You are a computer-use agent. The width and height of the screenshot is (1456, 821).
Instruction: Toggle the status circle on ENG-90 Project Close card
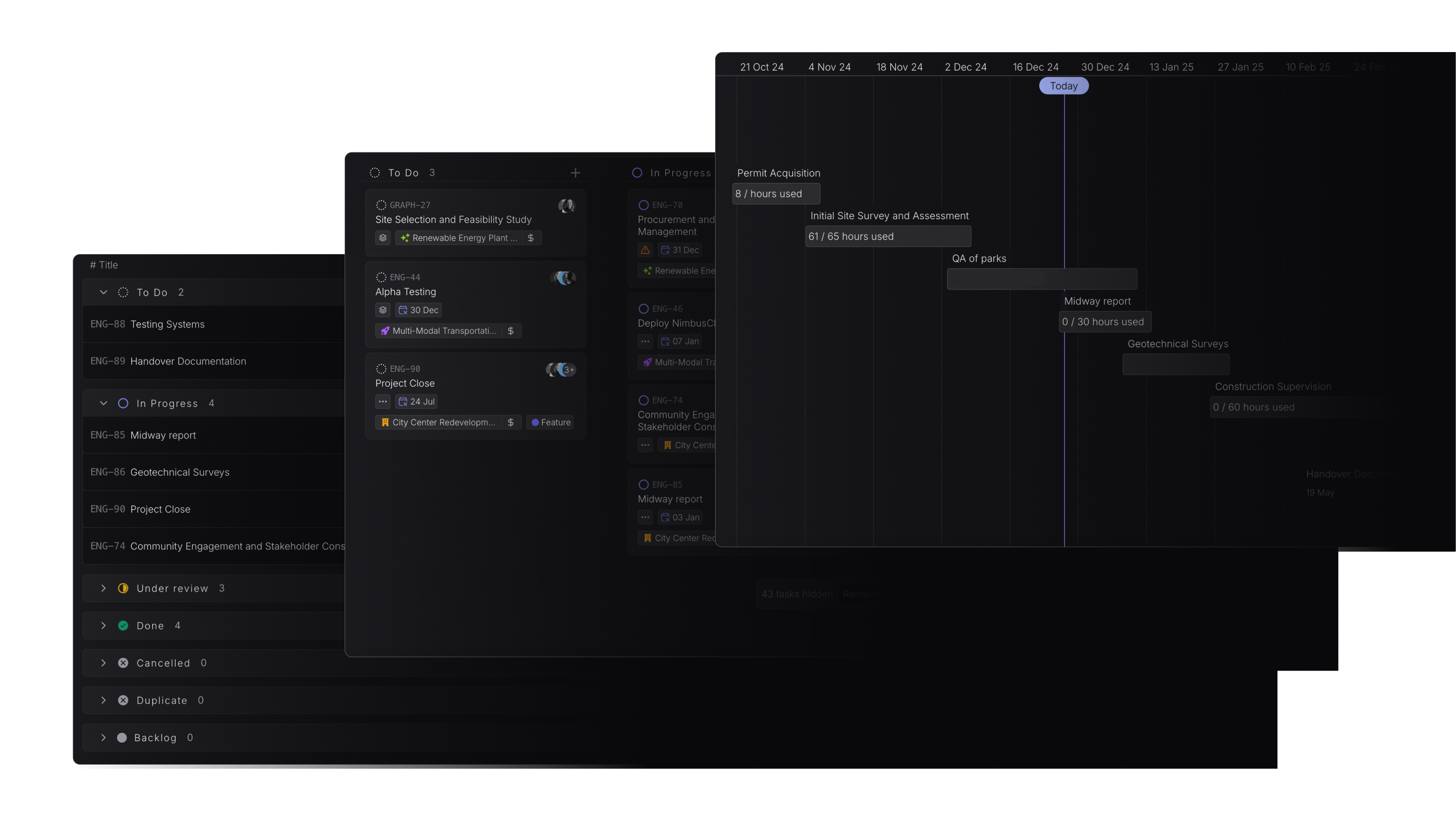(x=381, y=369)
